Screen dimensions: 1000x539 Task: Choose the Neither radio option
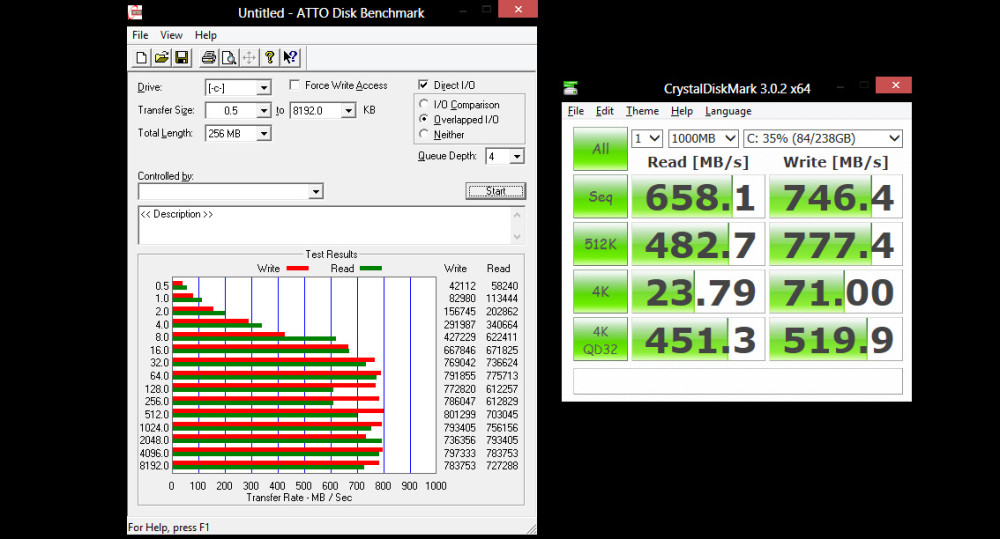coord(423,134)
